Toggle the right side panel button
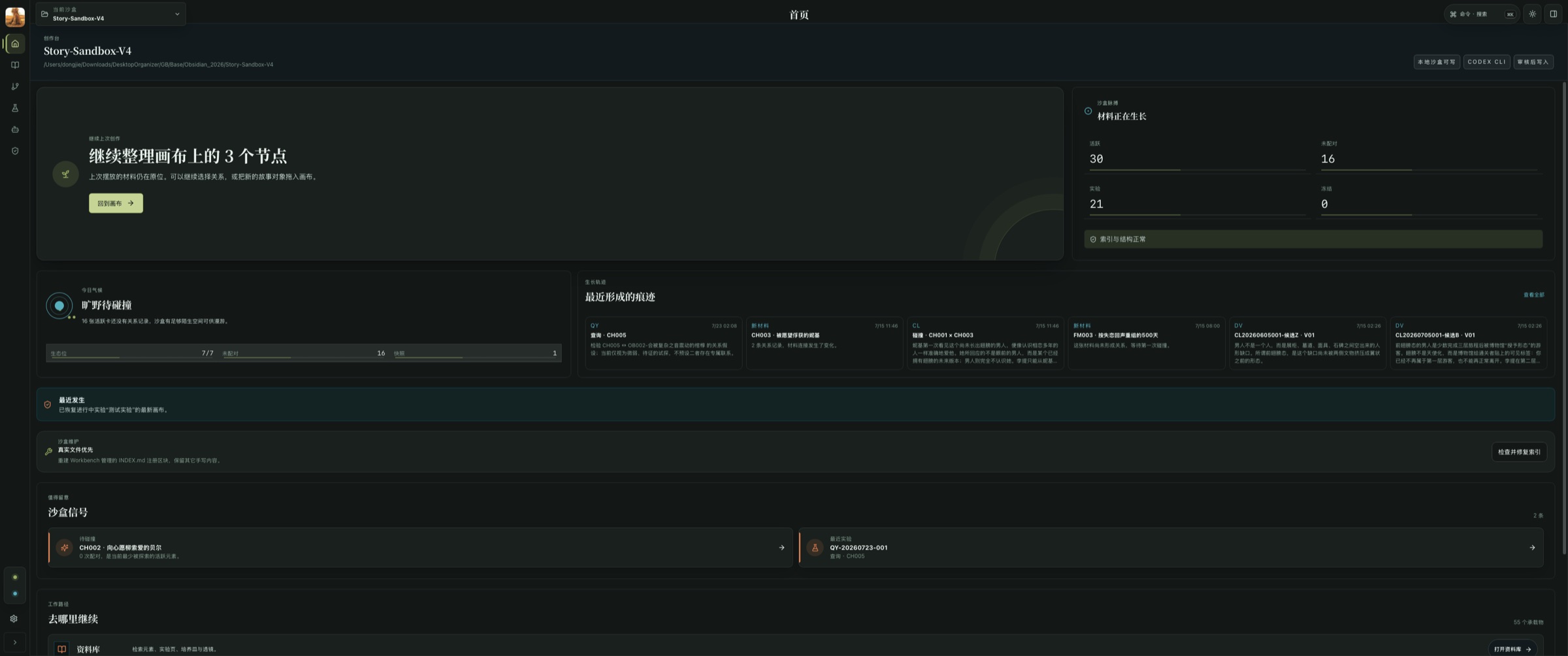Viewport: 1568px width, 656px height. point(1553,14)
